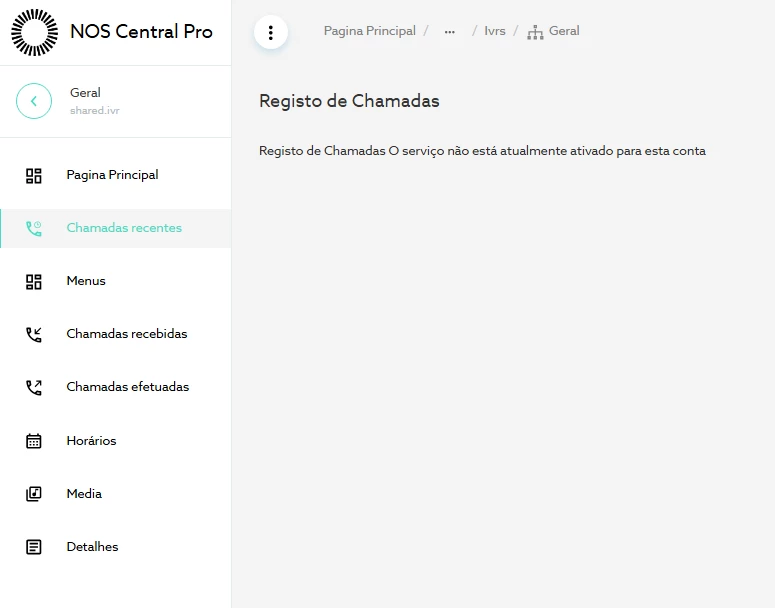Image resolution: width=775 pixels, height=608 pixels.
Task: Click the Pagina Principal dashboard icon
Action: coord(34,176)
